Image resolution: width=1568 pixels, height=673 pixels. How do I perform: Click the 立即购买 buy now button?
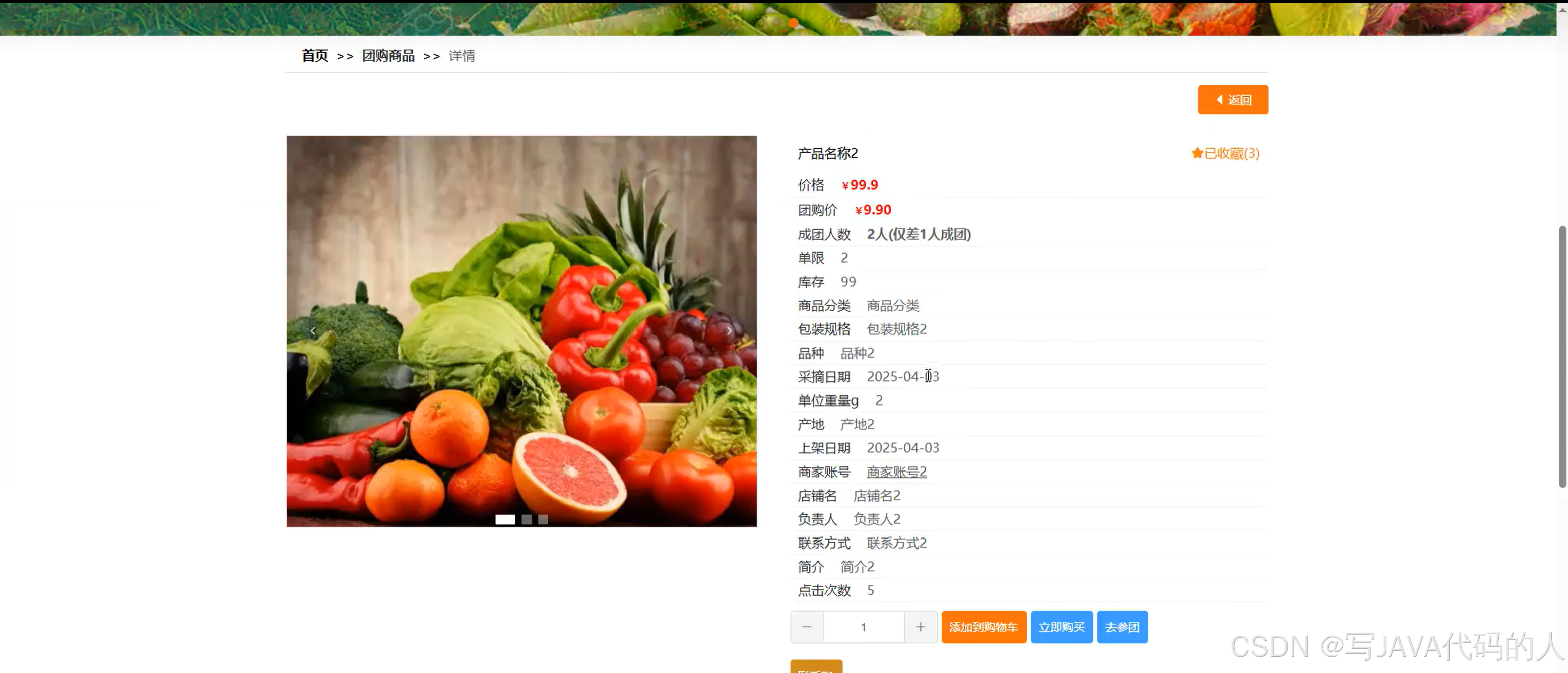tap(1062, 627)
